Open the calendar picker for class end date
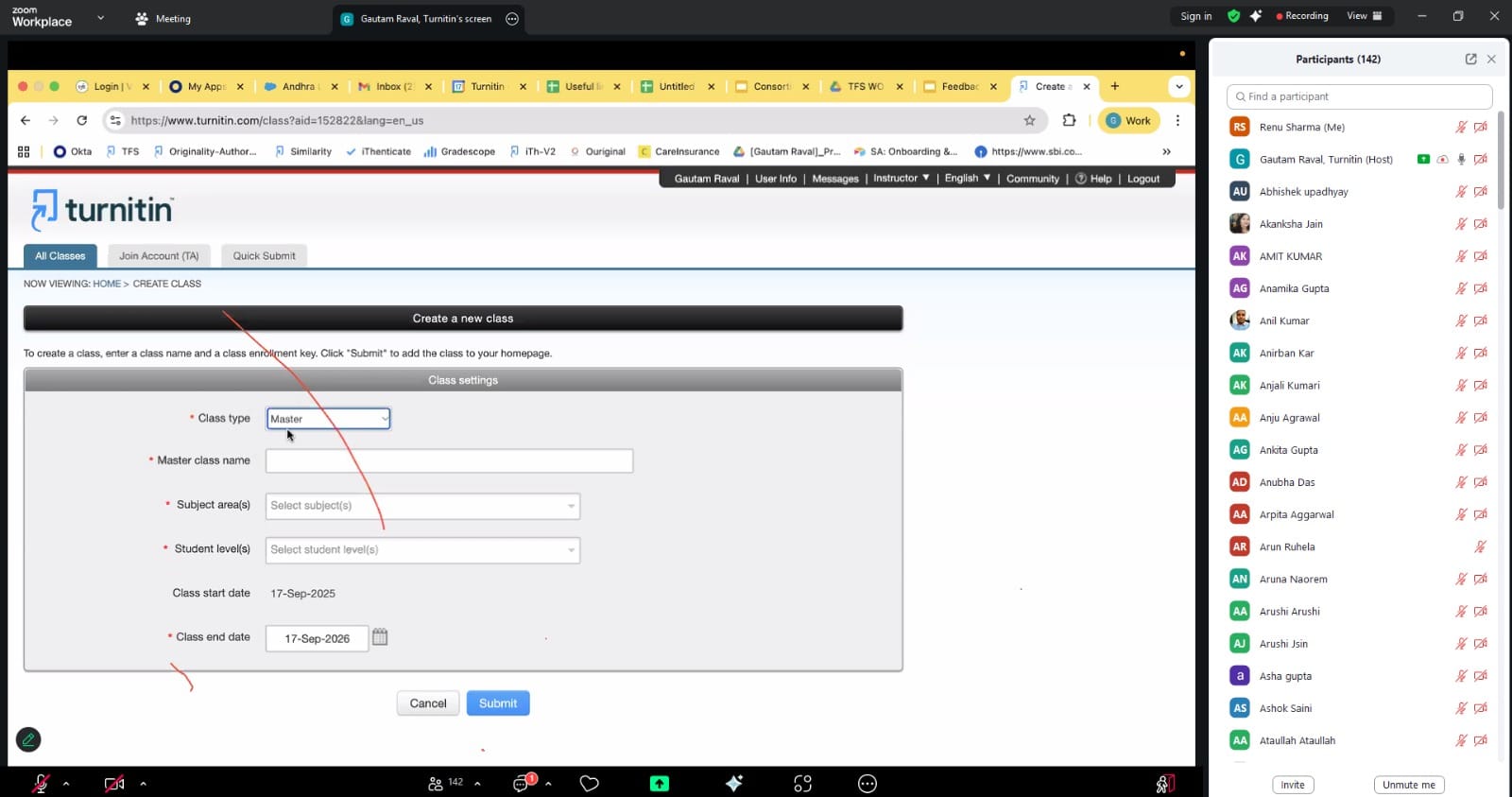Screen dimensions: 1512x797 pyautogui.click(x=380, y=637)
